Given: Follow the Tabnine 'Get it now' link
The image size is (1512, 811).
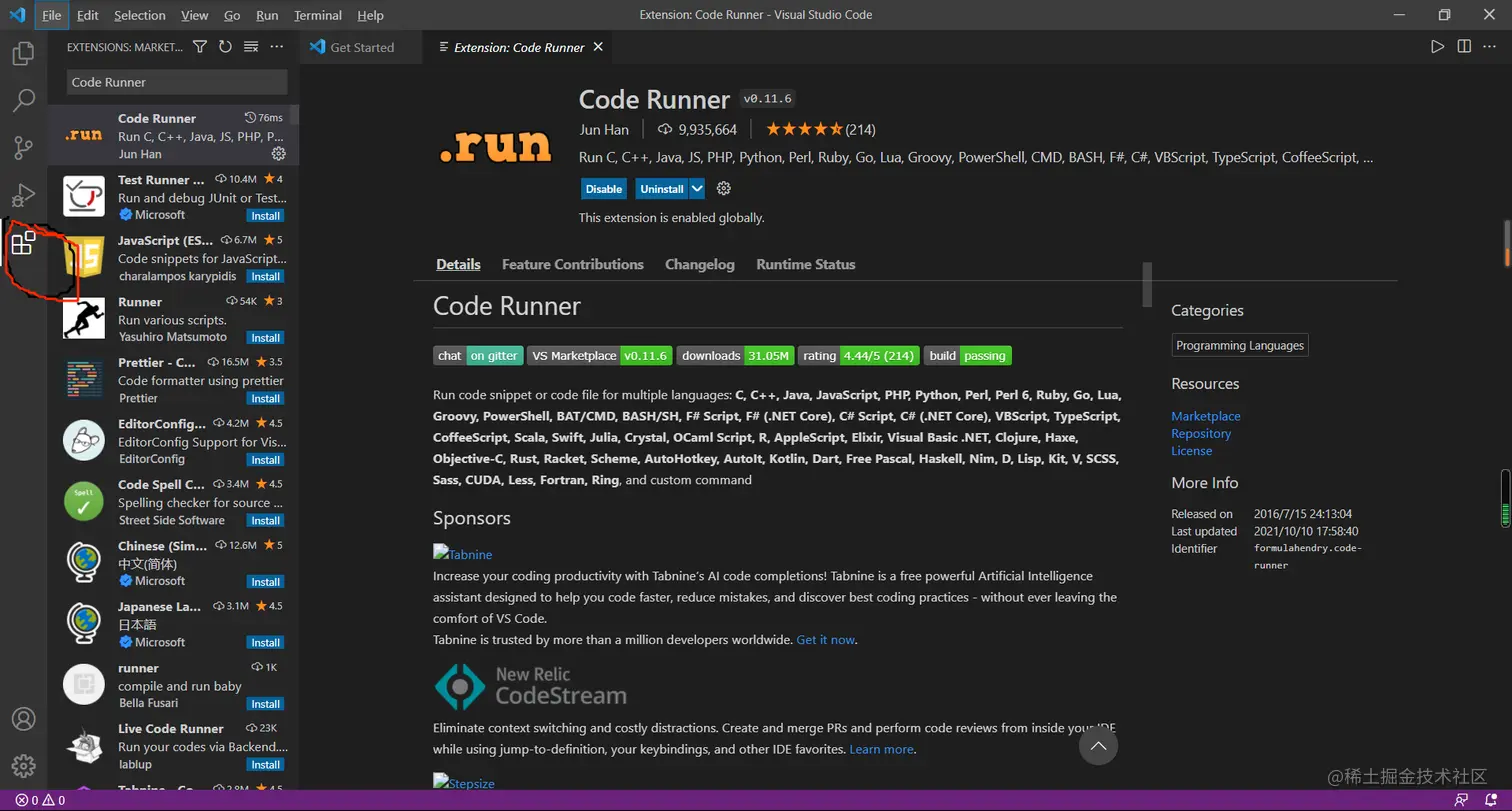Looking at the screenshot, I should (x=826, y=640).
